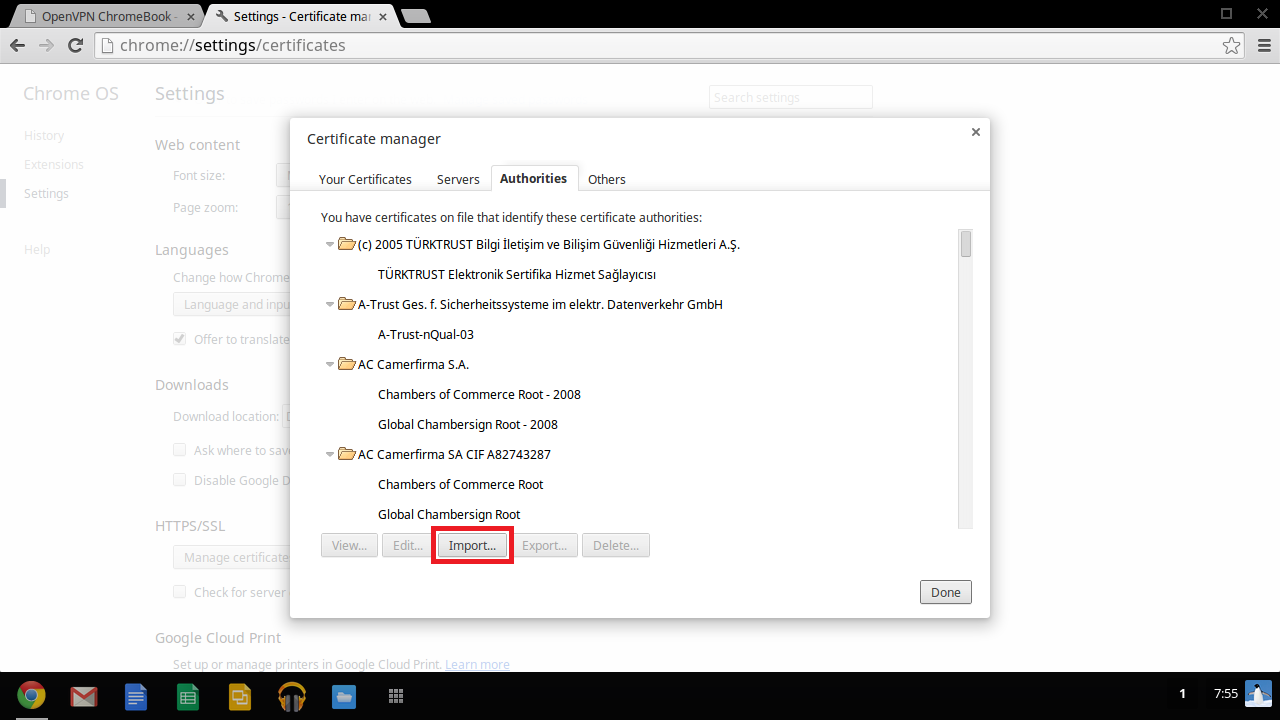Click the certificate list scrollbar thumb
The image size is (1280, 720).
pos(966,244)
